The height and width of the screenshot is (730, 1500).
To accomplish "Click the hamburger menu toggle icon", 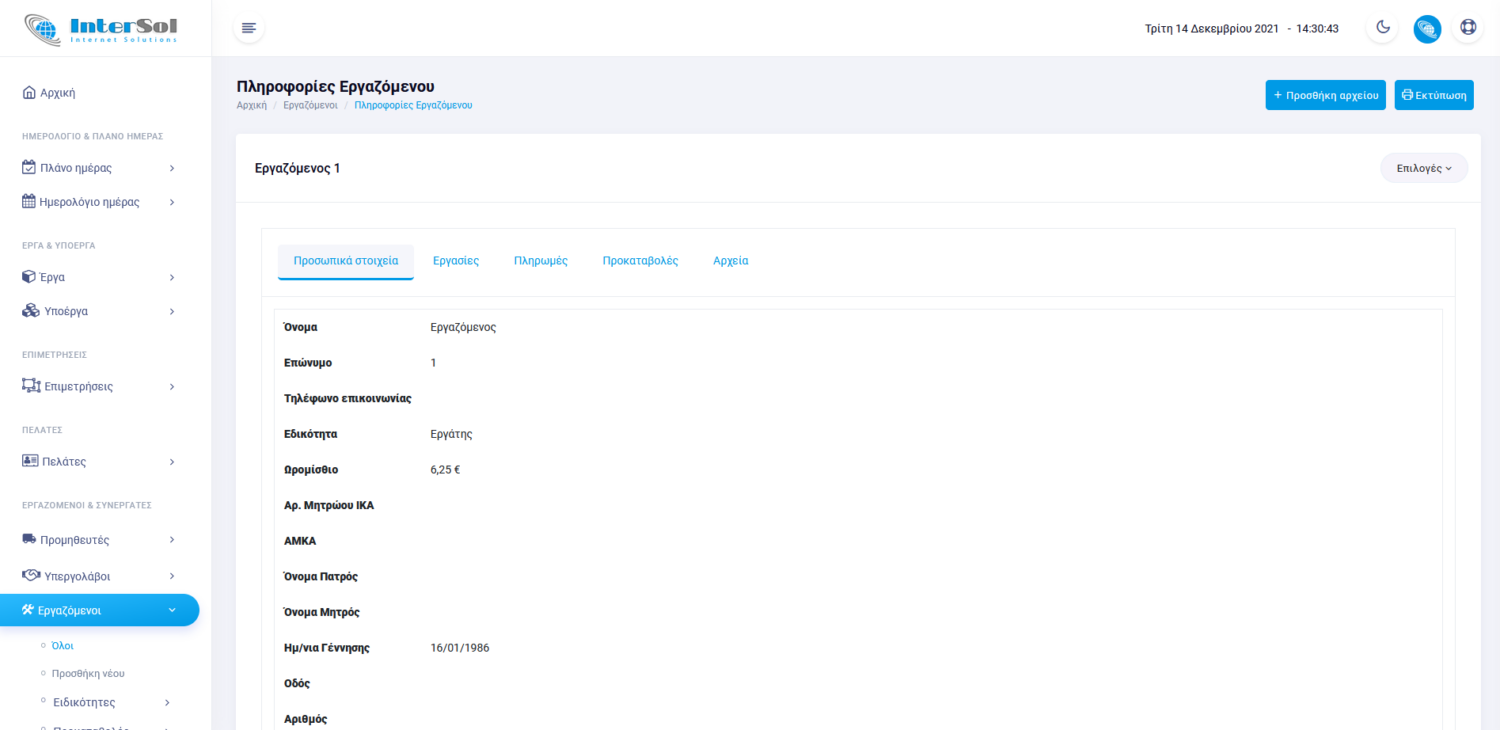I will pyautogui.click(x=249, y=28).
